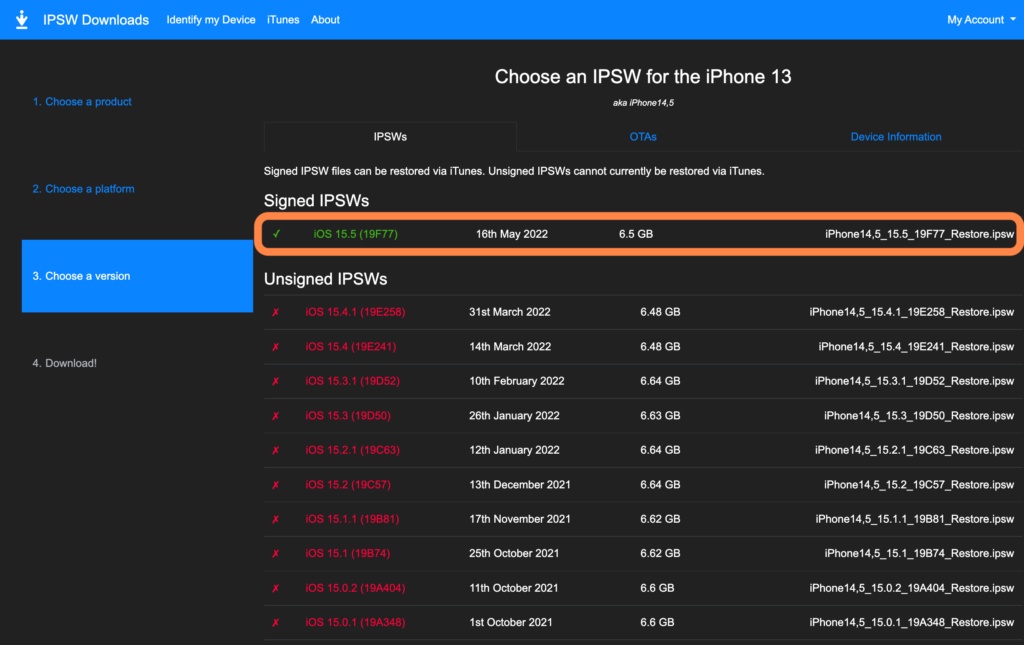Click red X icon for iOS 15.0.1
The width and height of the screenshot is (1024, 645).
coord(276,623)
